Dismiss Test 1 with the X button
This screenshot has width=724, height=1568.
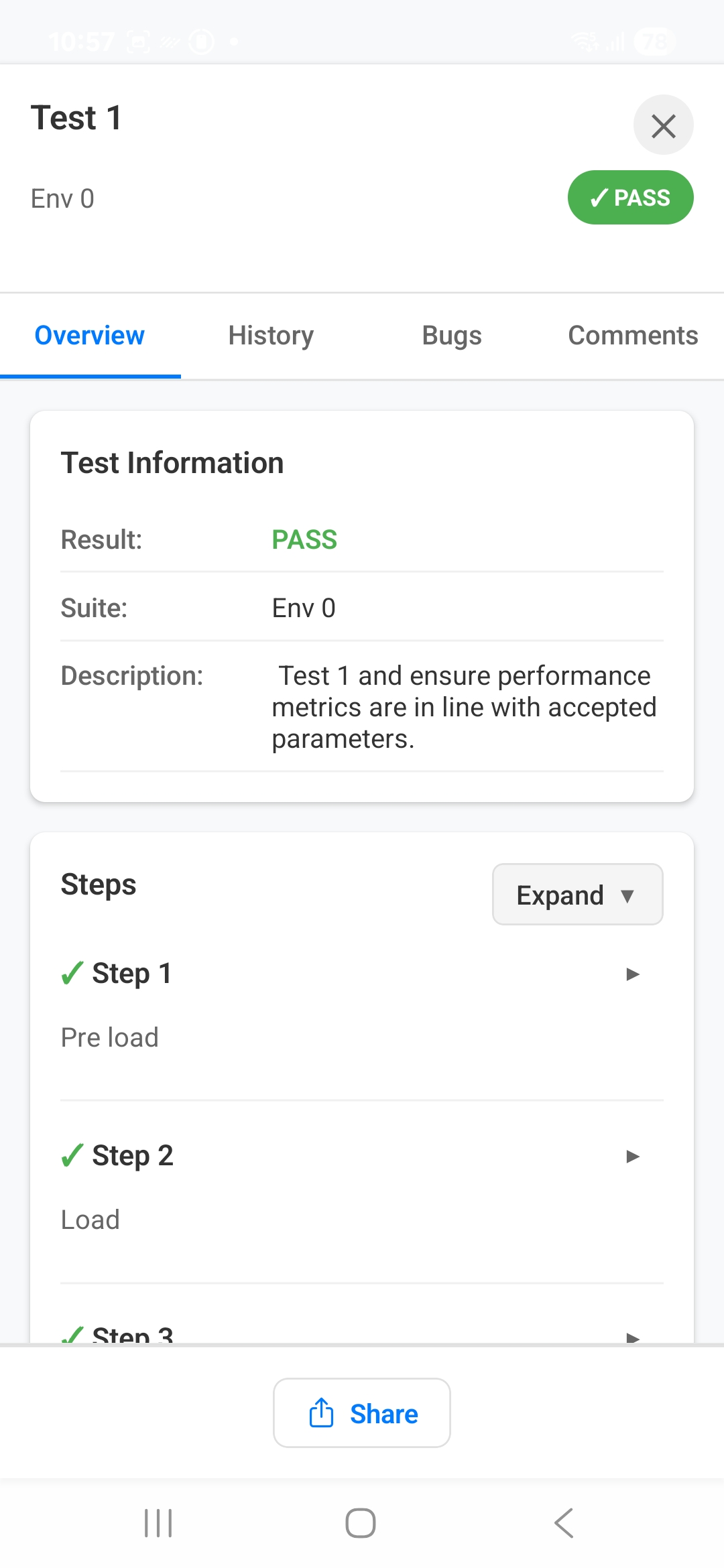click(663, 125)
